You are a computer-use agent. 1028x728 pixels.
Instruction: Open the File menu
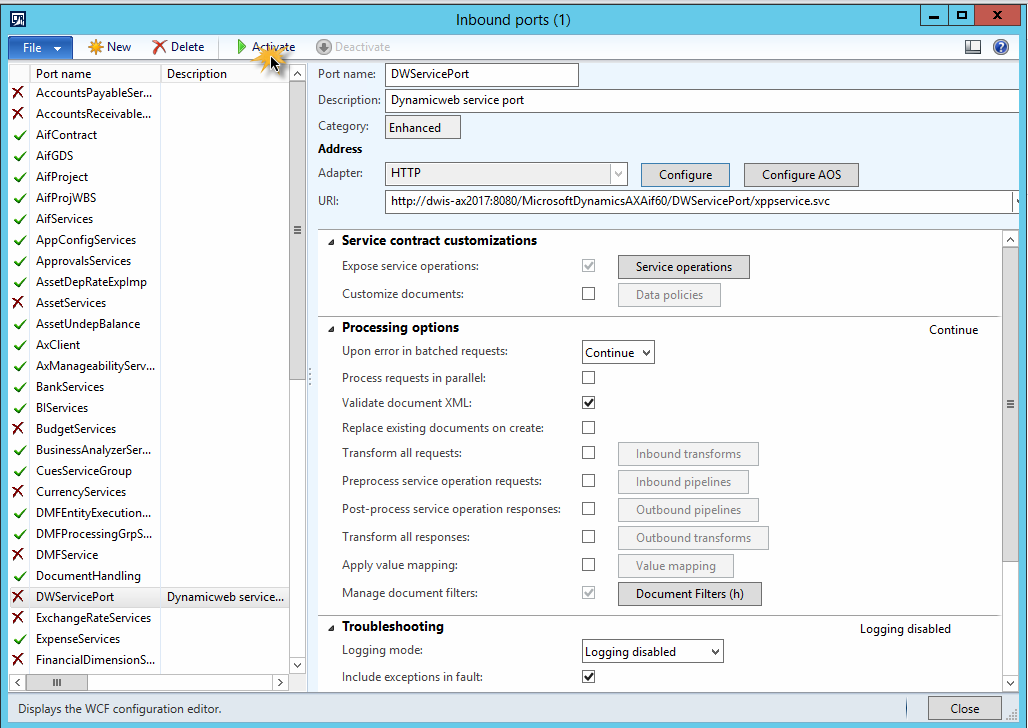click(40, 48)
